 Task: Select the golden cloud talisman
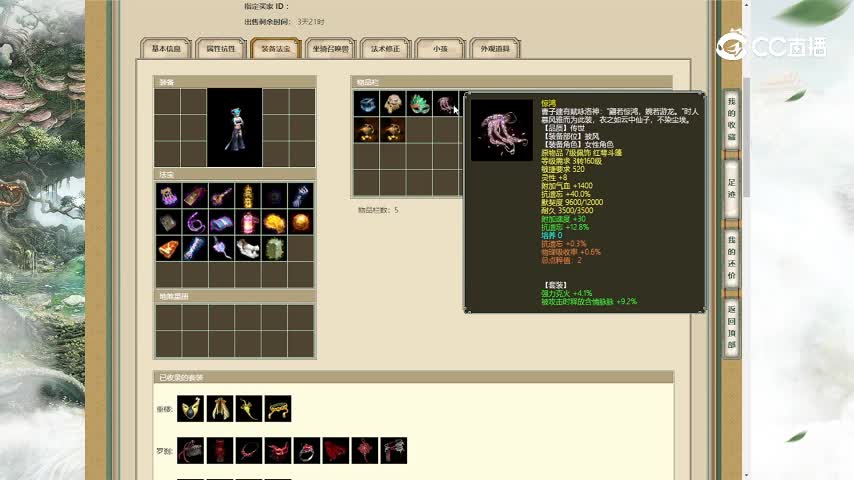[x=274, y=222]
